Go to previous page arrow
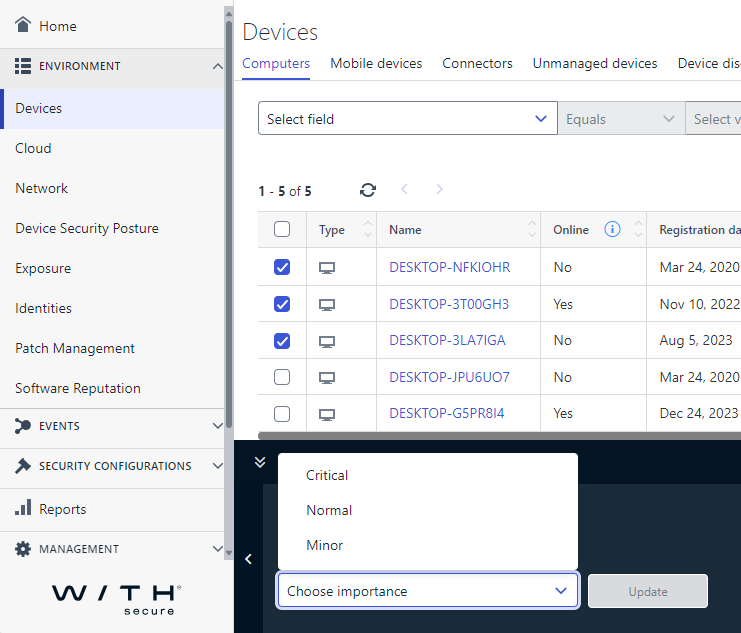Image resolution: width=741 pixels, height=633 pixels. pyautogui.click(x=404, y=189)
